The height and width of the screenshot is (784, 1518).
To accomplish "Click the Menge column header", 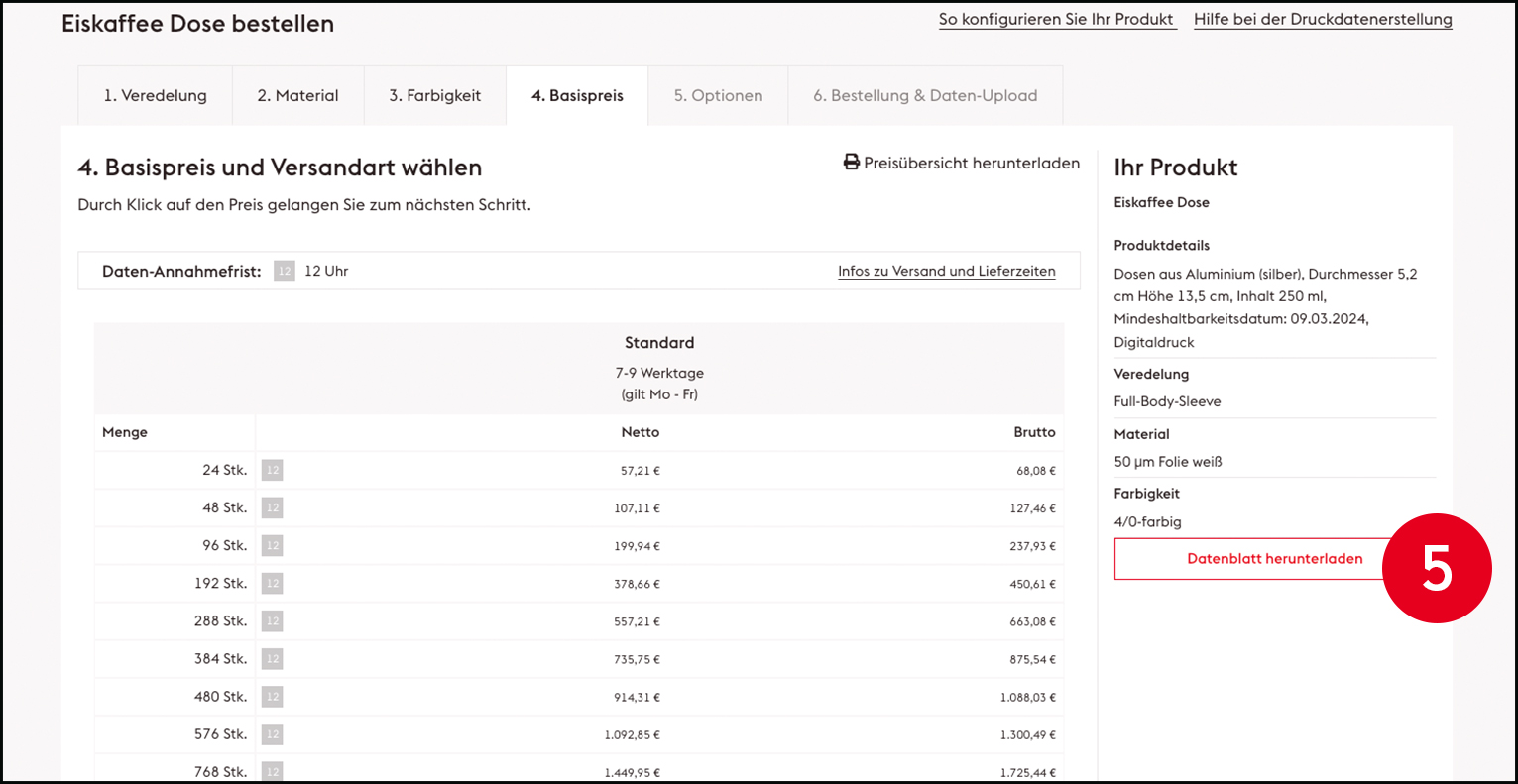I will pyautogui.click(x=125, y=432).
